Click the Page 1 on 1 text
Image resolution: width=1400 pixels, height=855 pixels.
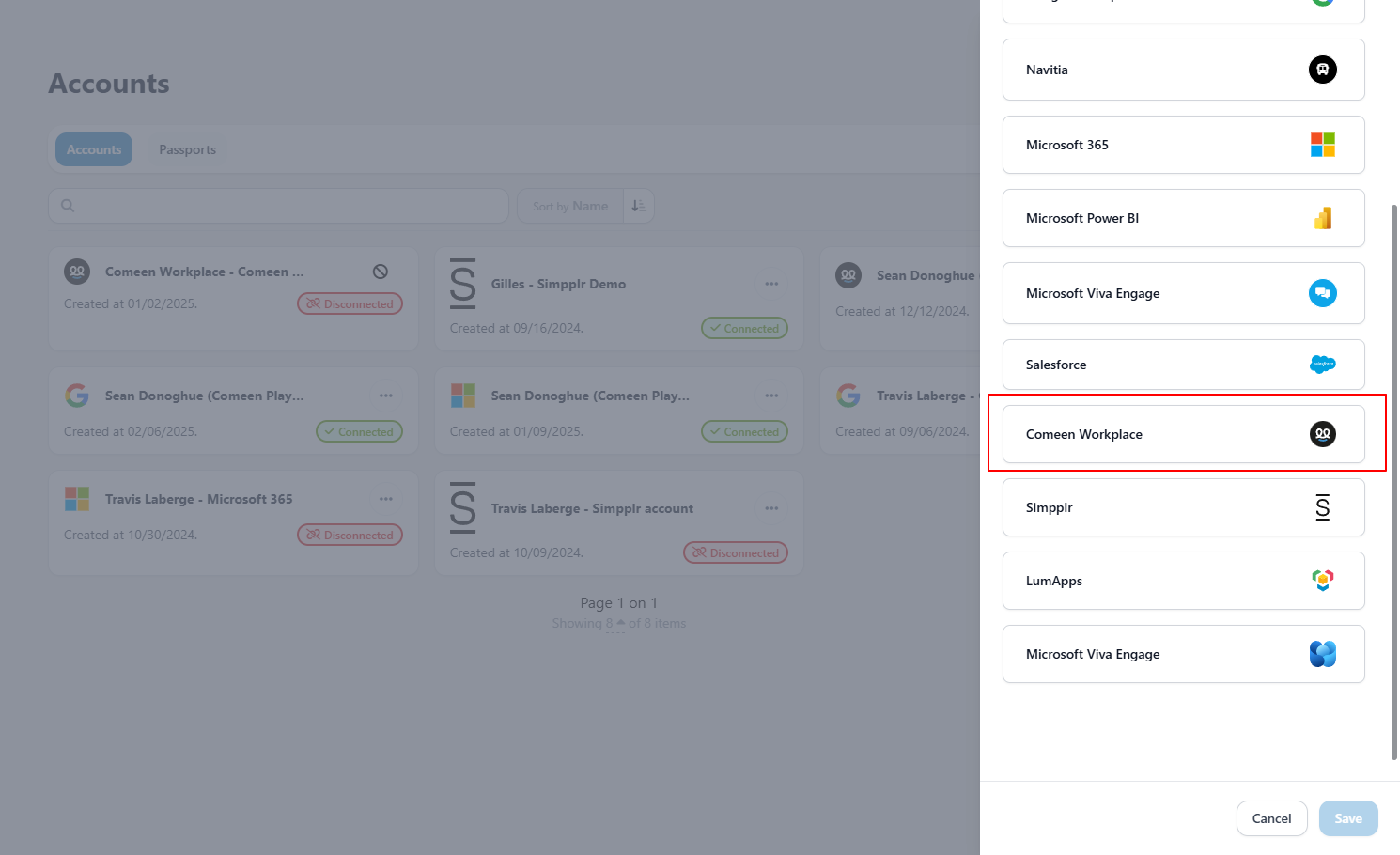click(x=619, y=603)
